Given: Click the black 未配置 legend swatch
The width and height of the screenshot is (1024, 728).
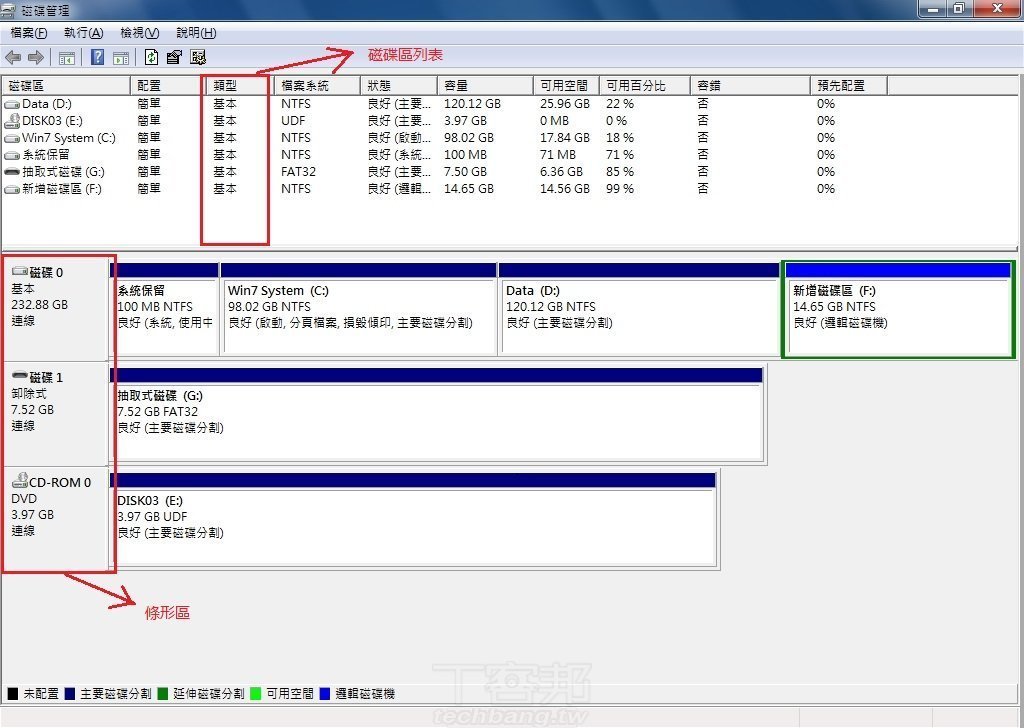Looking at the screenshot, I should click(x=12, y=693).
